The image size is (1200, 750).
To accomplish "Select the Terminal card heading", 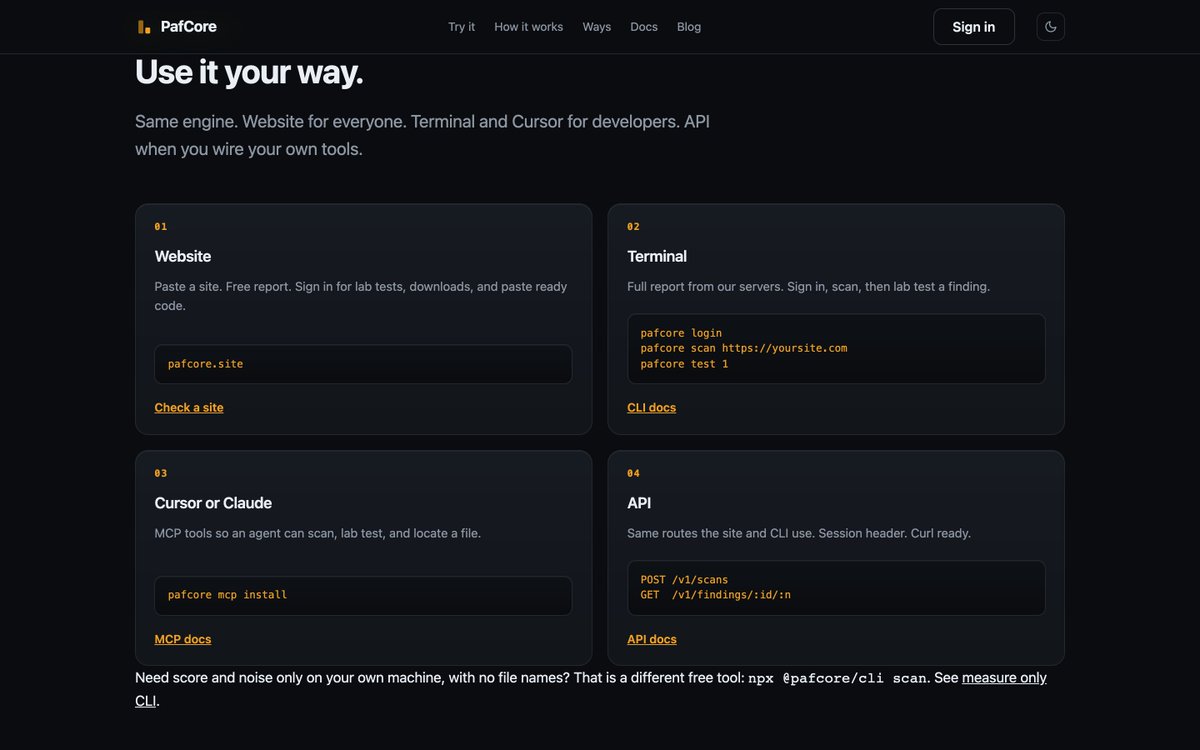I will tap(657, 256).
